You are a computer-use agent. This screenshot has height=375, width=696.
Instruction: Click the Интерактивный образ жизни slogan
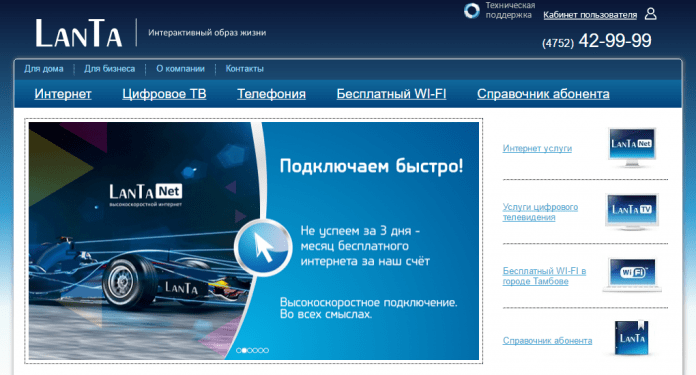click(207, 32)
